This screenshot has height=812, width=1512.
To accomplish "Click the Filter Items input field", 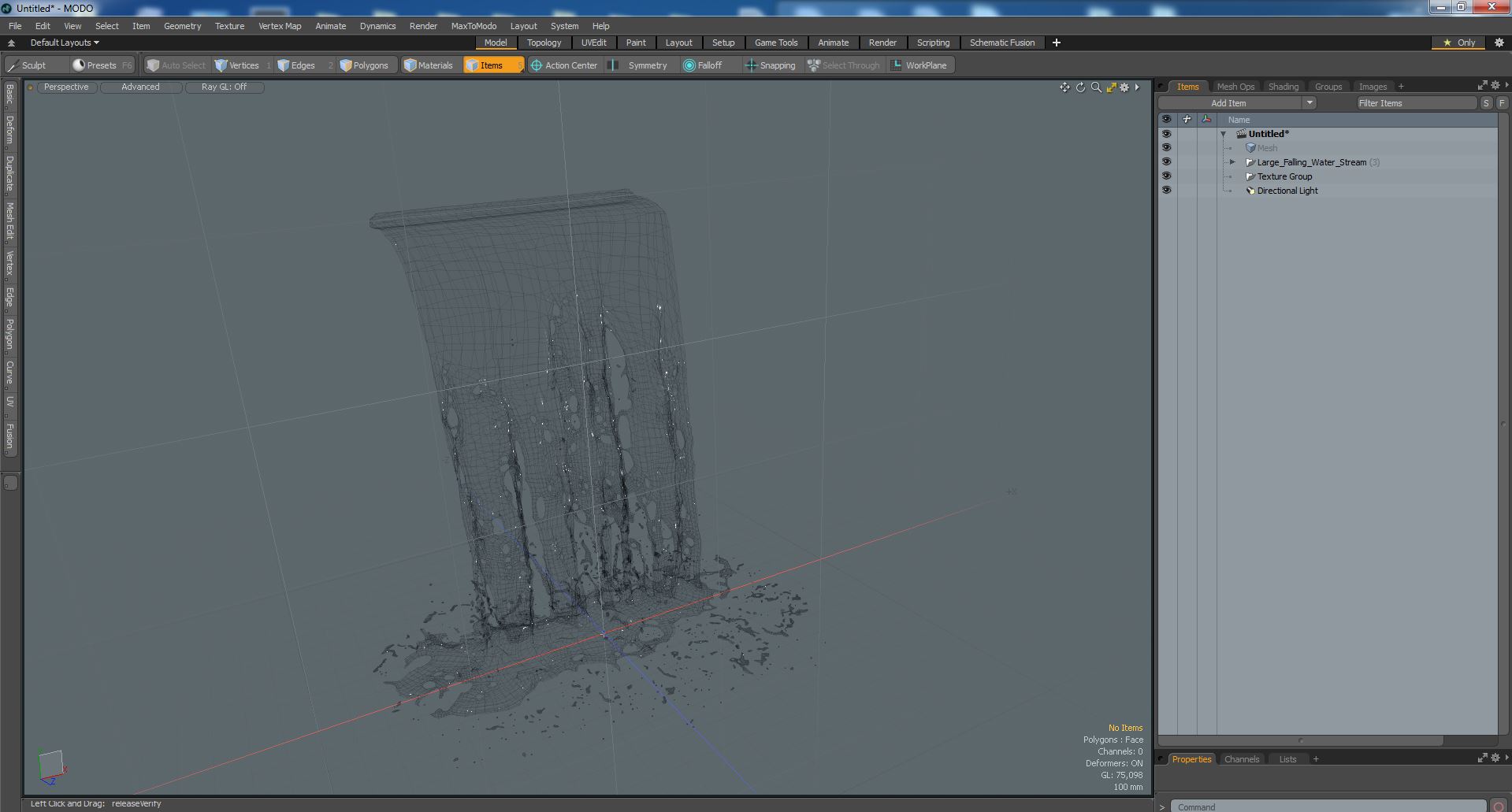I will pos(1416,103).
